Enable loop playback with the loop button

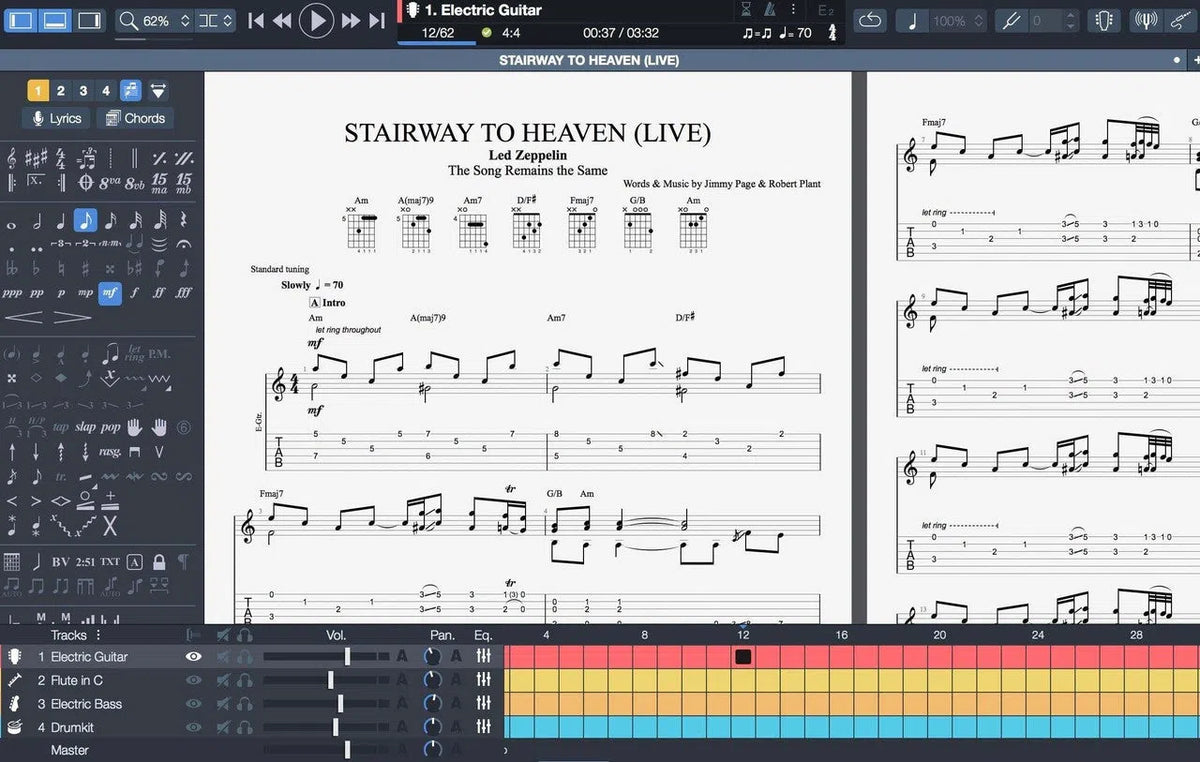tap(870, 21)
